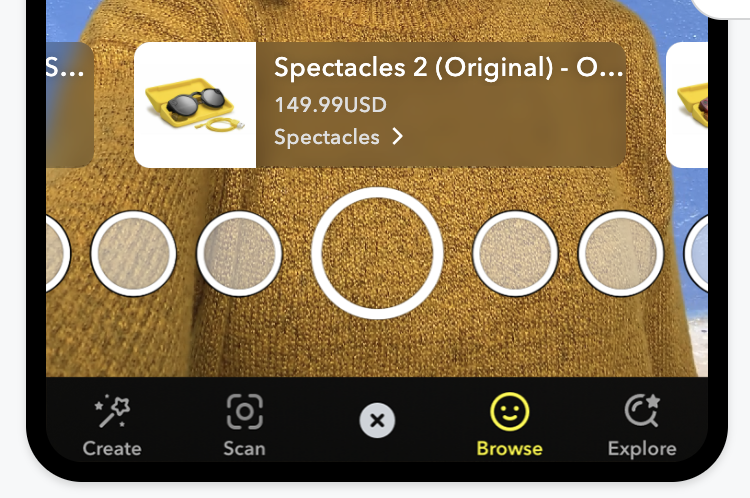Image resolution: width=750 pixels, height=498 pixels.
Task: Click the 149.99USD price text
Action: pos(331,105)
